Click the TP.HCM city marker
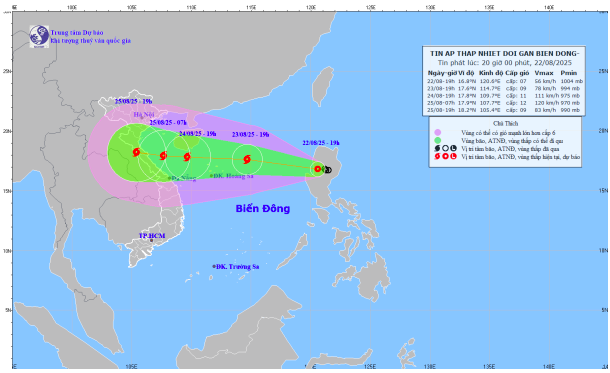This screenshot has width=610, height=373. point(151,240)
